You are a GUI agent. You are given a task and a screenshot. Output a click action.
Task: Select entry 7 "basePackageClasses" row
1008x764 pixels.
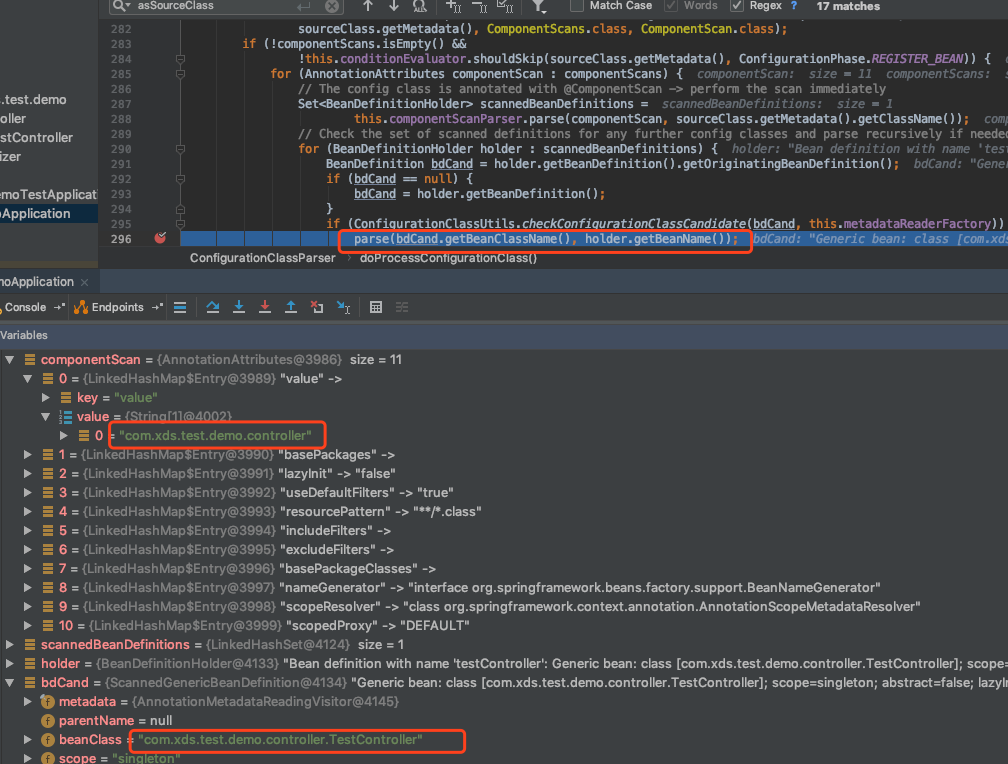coord(504,568)
